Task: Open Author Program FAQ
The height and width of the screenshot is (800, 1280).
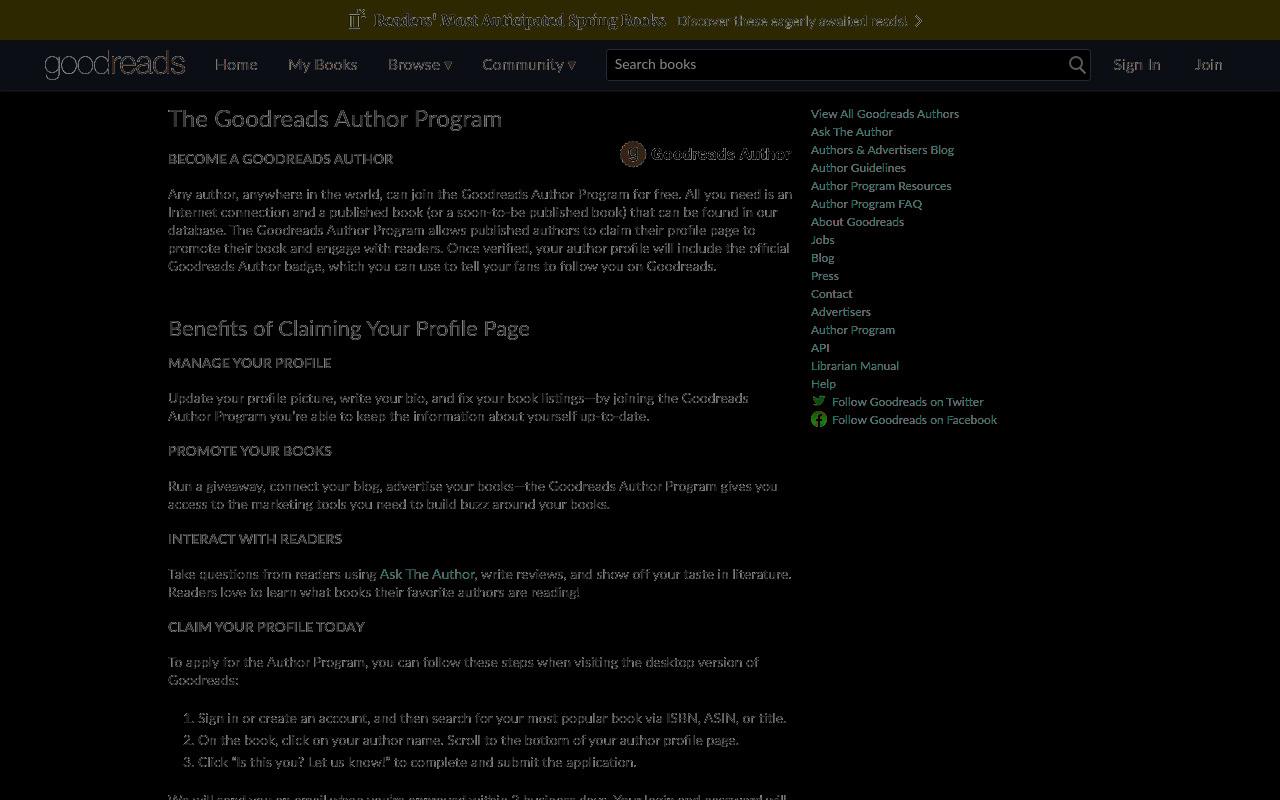Action: coord(866,204)
